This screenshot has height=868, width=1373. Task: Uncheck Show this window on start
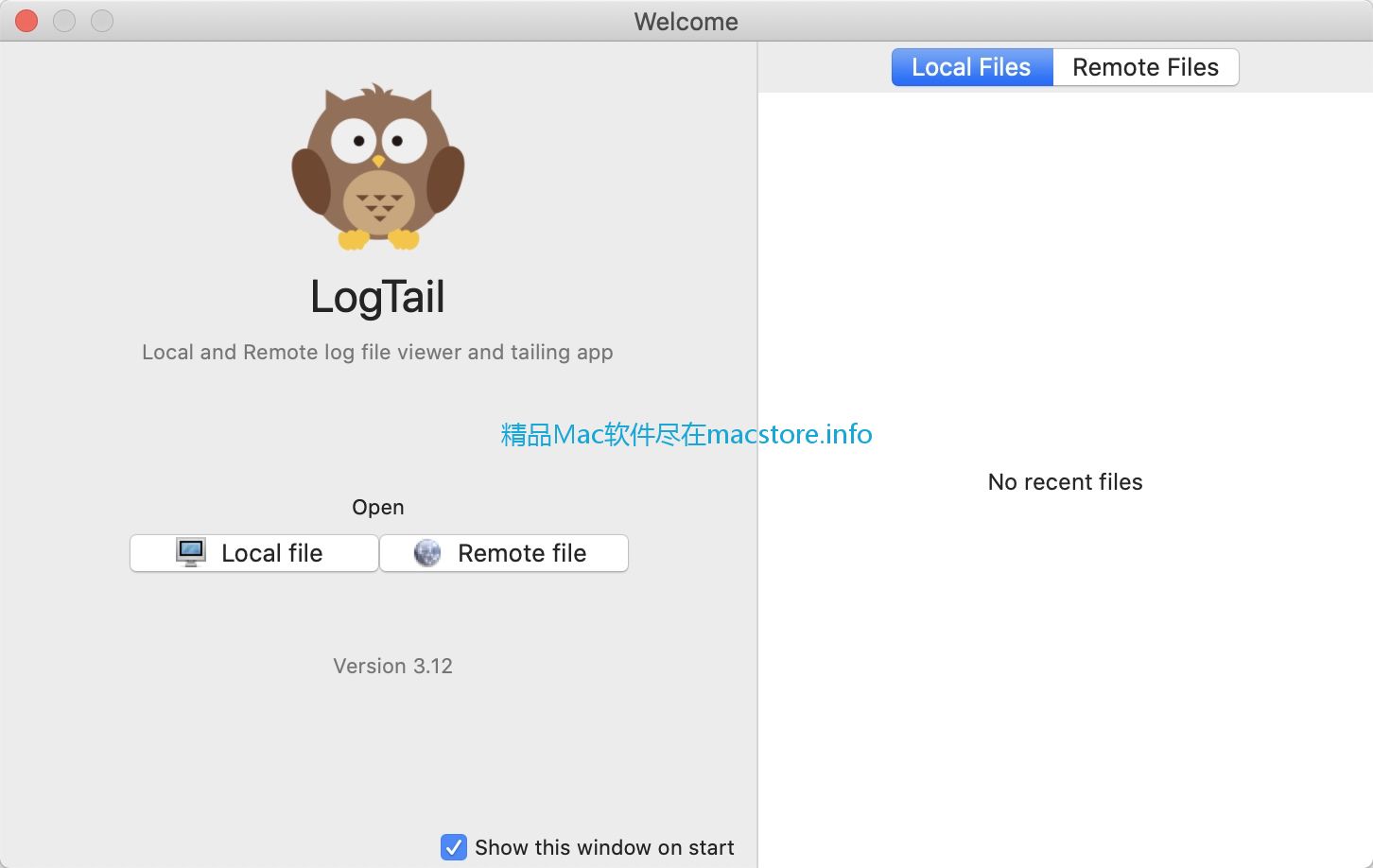454,847
